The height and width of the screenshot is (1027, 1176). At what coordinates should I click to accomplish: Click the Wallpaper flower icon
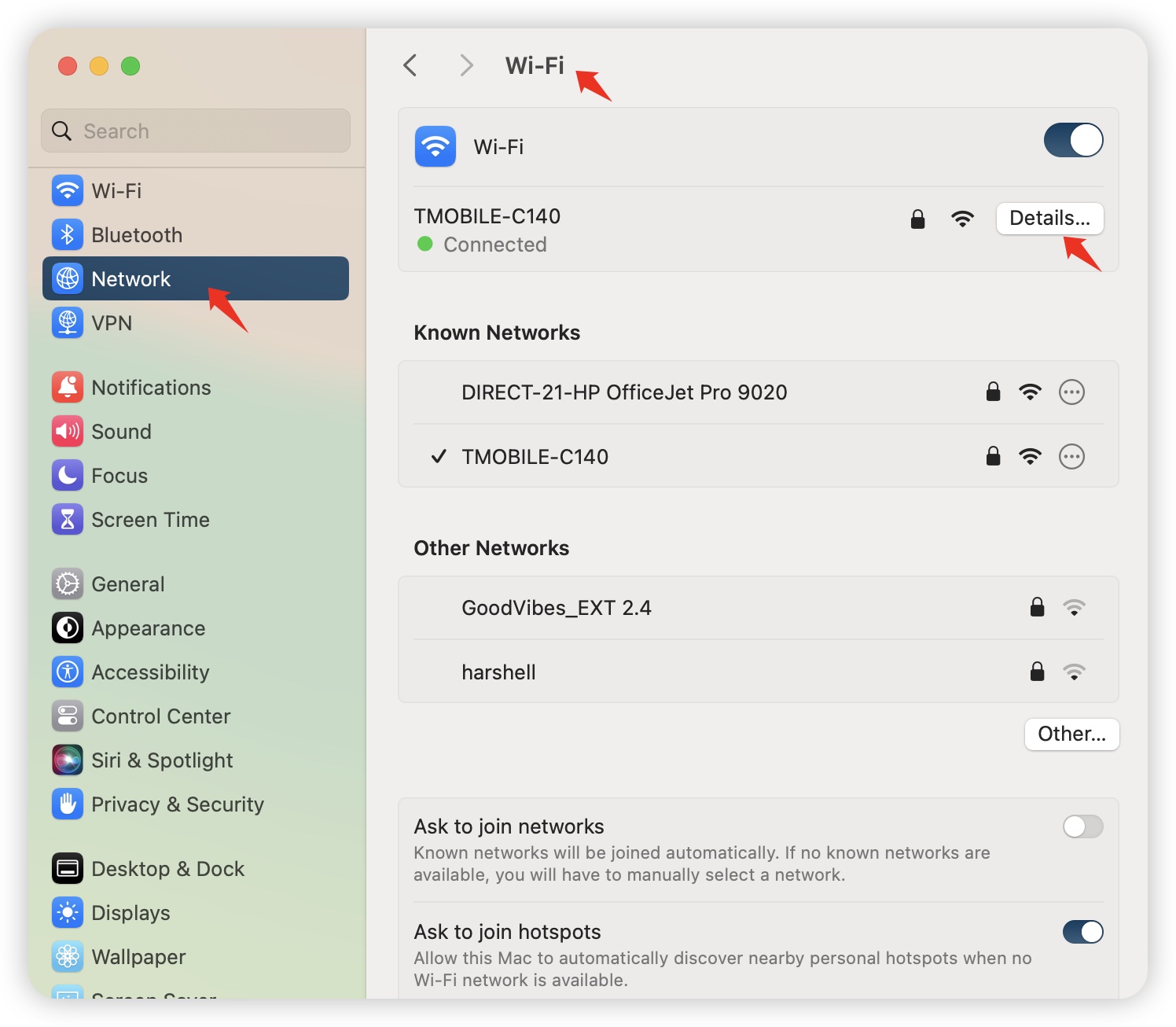pyautogui.click(x=68, y=956)
